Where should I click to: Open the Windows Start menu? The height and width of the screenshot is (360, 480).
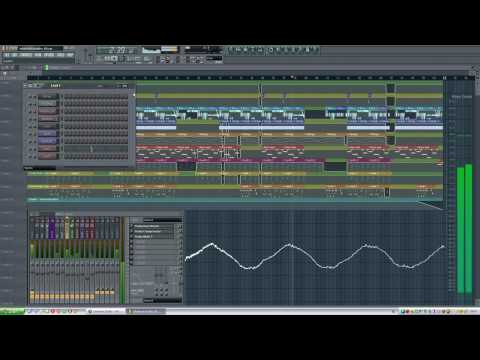[x=12, y=311]
